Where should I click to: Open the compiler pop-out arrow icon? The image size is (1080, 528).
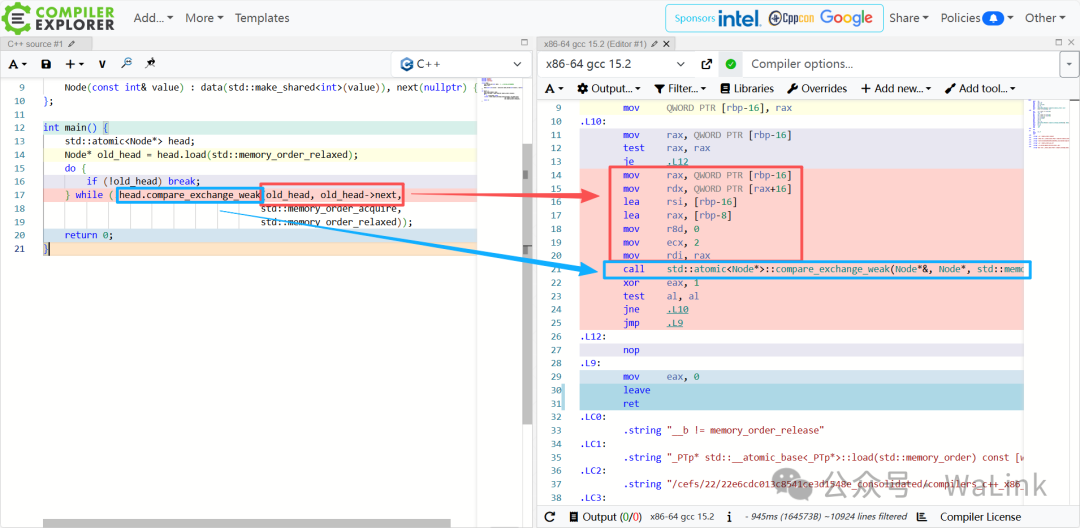coord(706,64)
